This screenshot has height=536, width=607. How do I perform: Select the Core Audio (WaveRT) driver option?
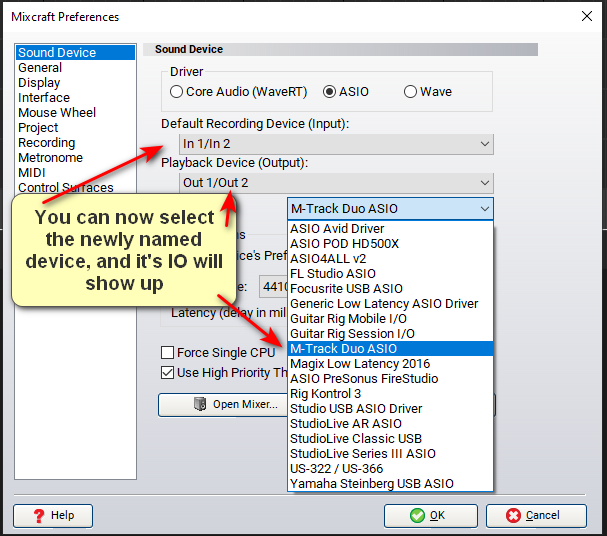point(238,92)
